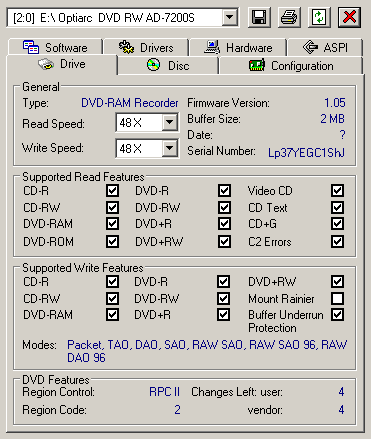
Task: Click the floppy disk save icon
Action: coord(259,17)
